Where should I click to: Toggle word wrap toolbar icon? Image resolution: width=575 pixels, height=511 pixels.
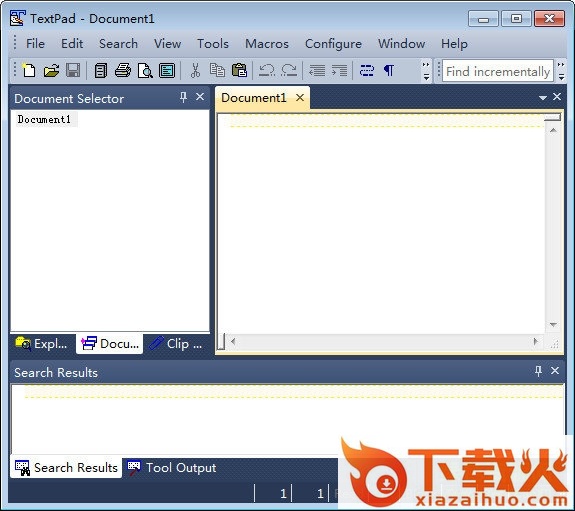(x=367, y=70)
